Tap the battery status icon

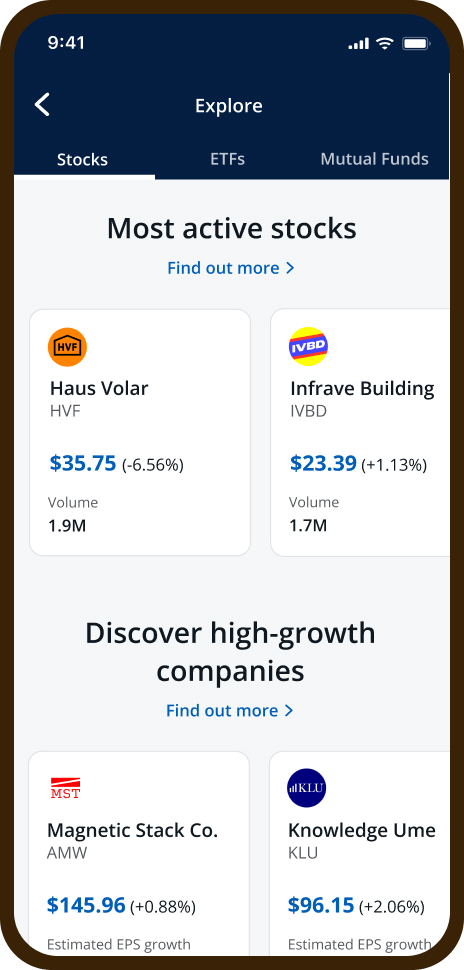(x=417, y=44)
